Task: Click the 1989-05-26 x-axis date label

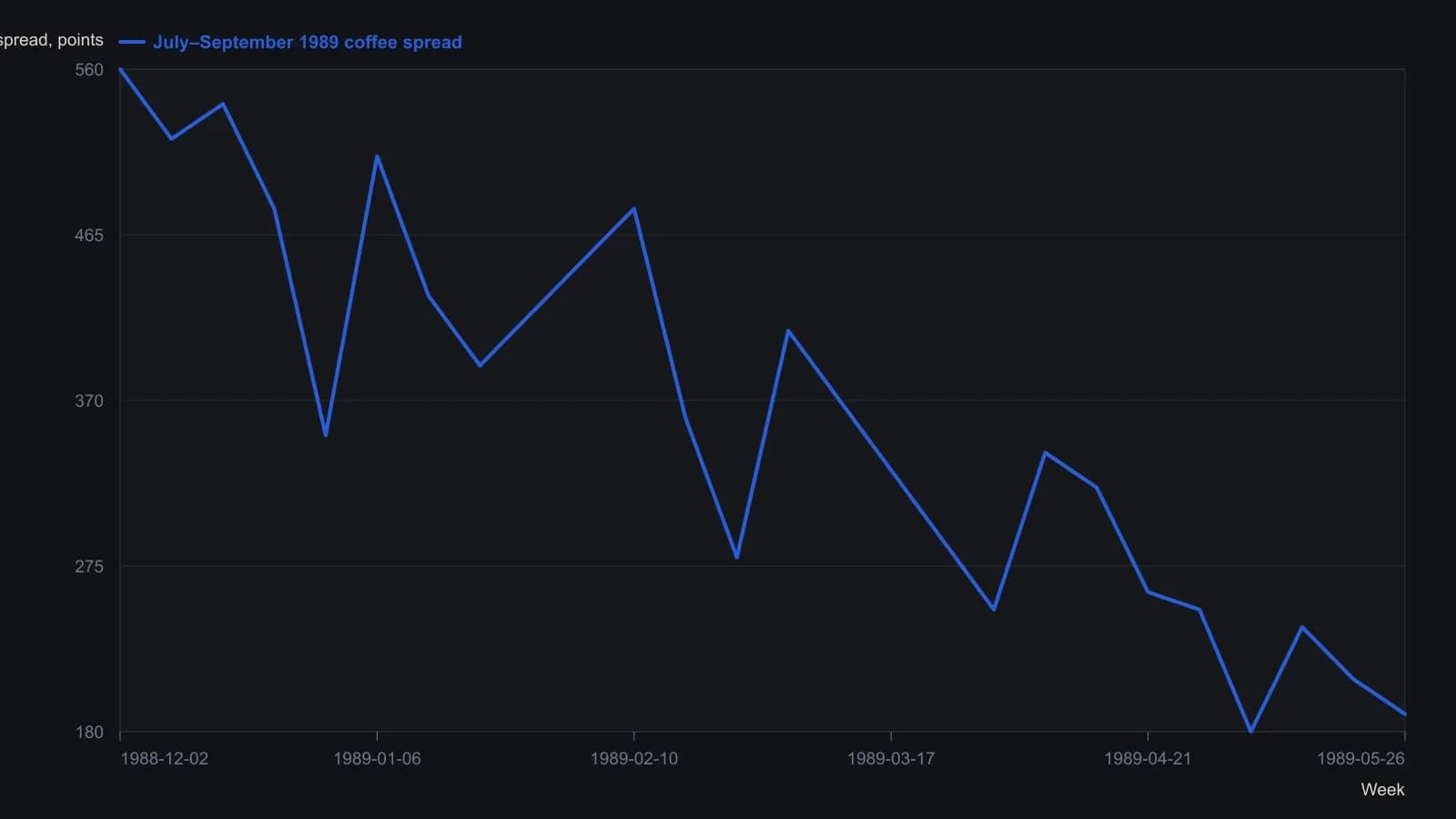Action: tap(1360, 759)
